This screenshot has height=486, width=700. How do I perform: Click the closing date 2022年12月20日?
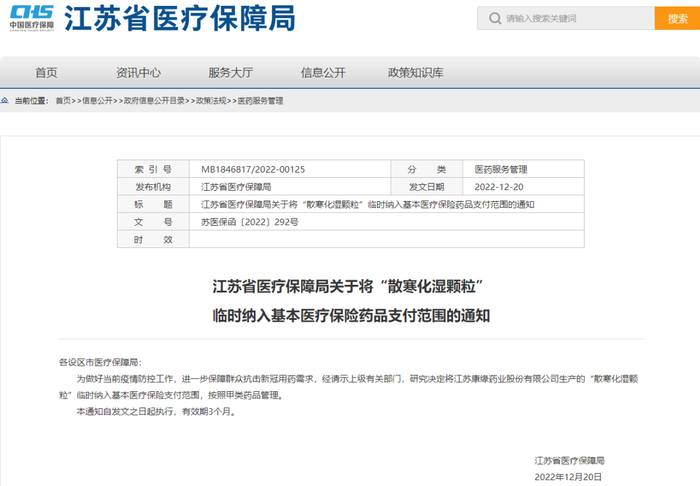(568, 477)
